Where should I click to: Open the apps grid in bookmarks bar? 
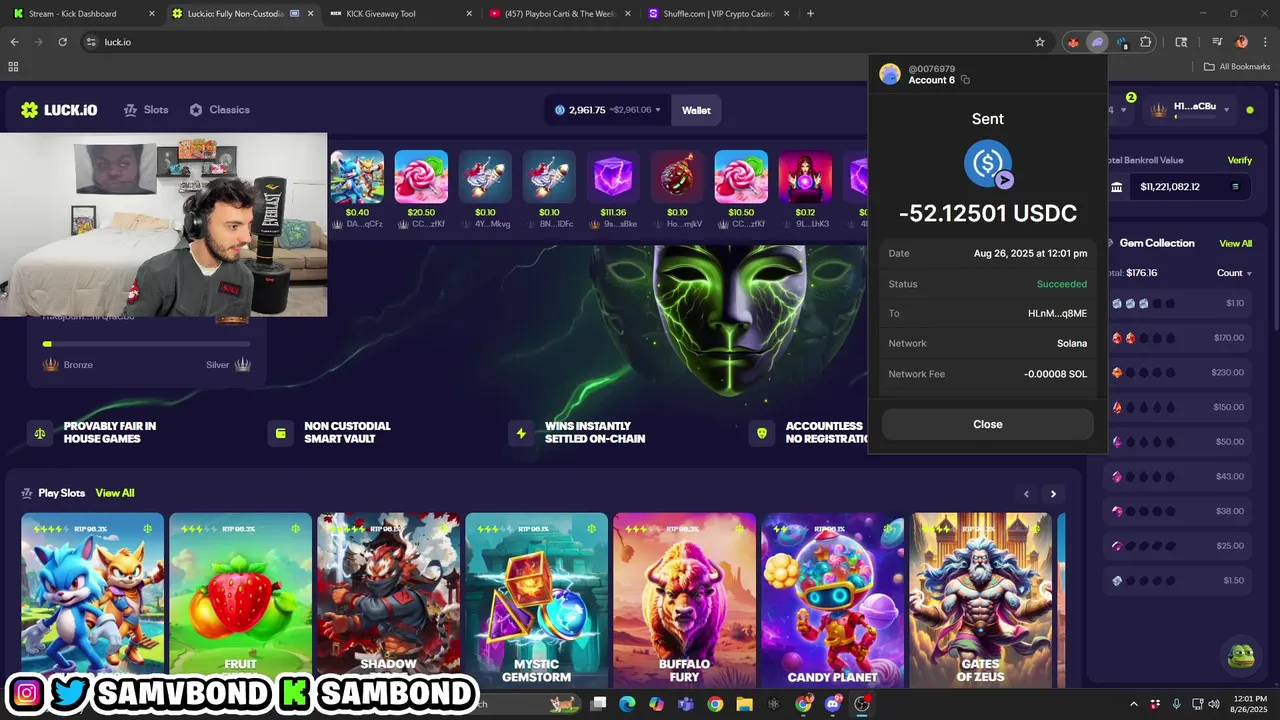click(13, 67)
